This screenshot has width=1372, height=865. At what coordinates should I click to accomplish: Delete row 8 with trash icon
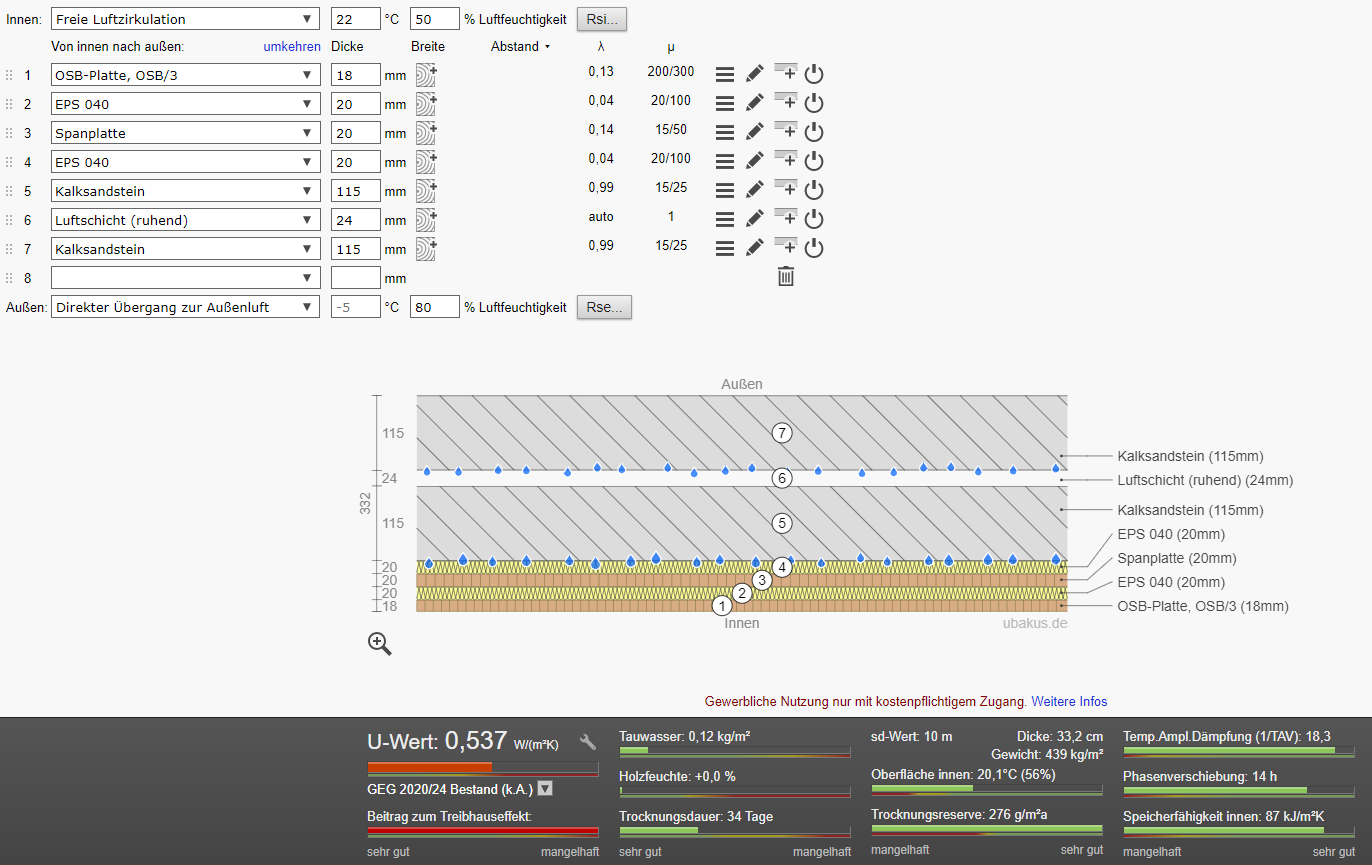coord(786,277)
